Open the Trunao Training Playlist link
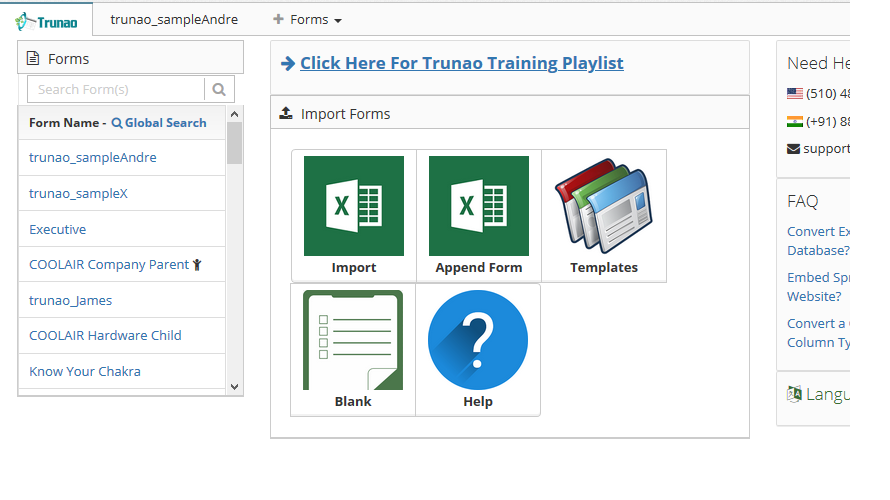This screenshot has width=890, height=500. pos(461,63)
